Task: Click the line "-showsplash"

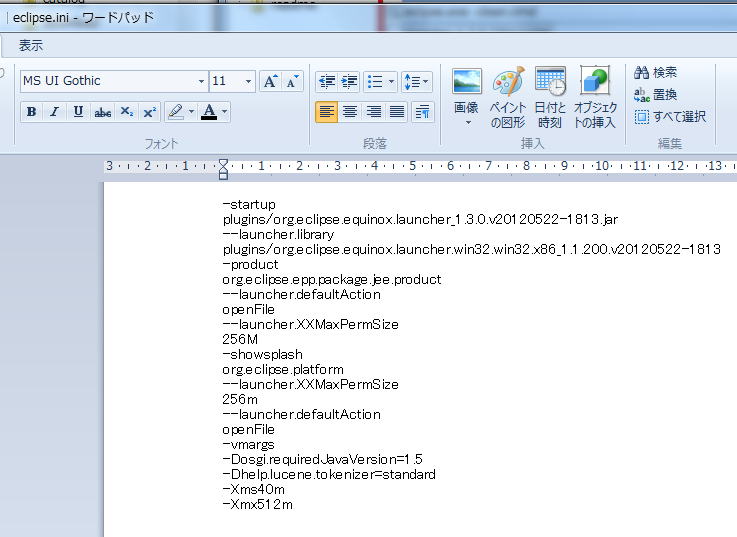Action: click(x=262, y=355)
